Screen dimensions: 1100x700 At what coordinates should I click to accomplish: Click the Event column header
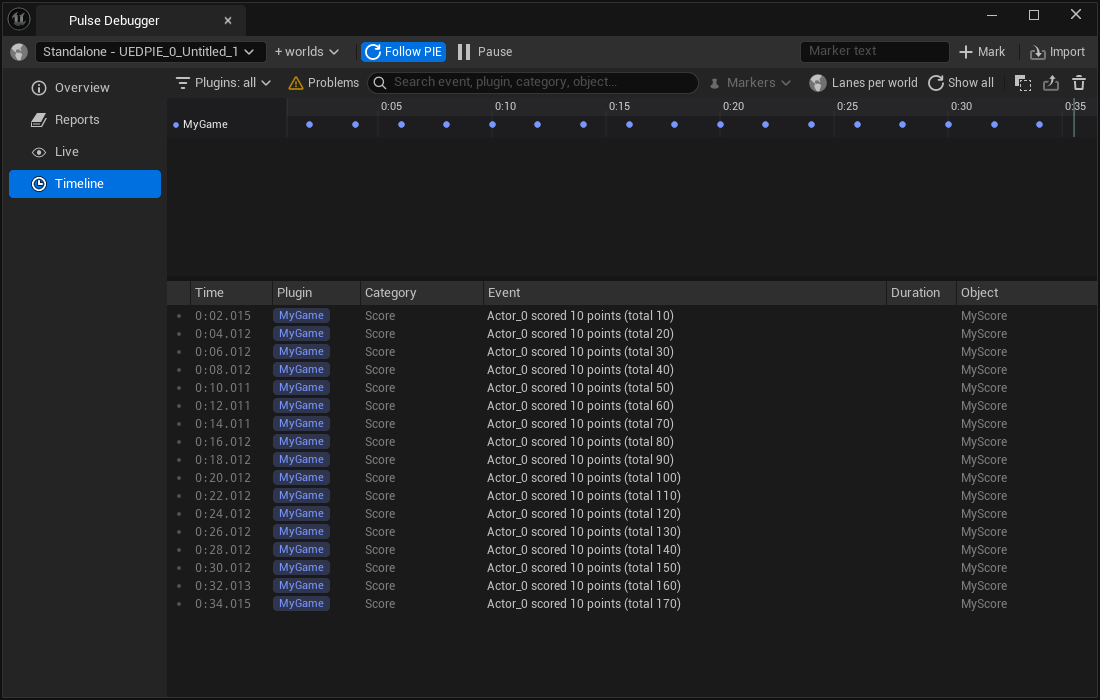pyautogui.click(x=685, y=293)
